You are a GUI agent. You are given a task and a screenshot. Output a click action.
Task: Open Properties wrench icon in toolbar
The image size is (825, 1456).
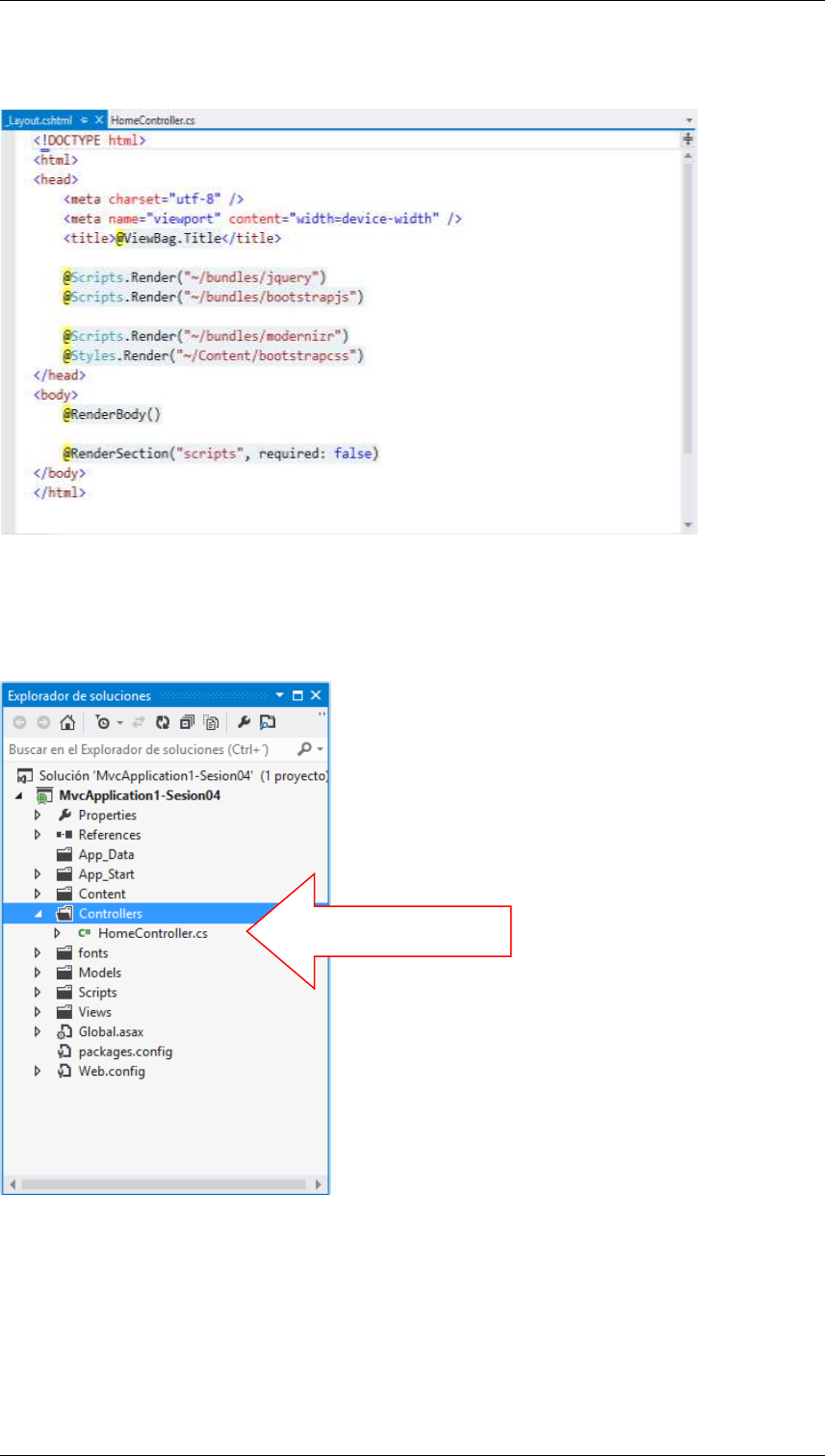(x=245, y=722)
